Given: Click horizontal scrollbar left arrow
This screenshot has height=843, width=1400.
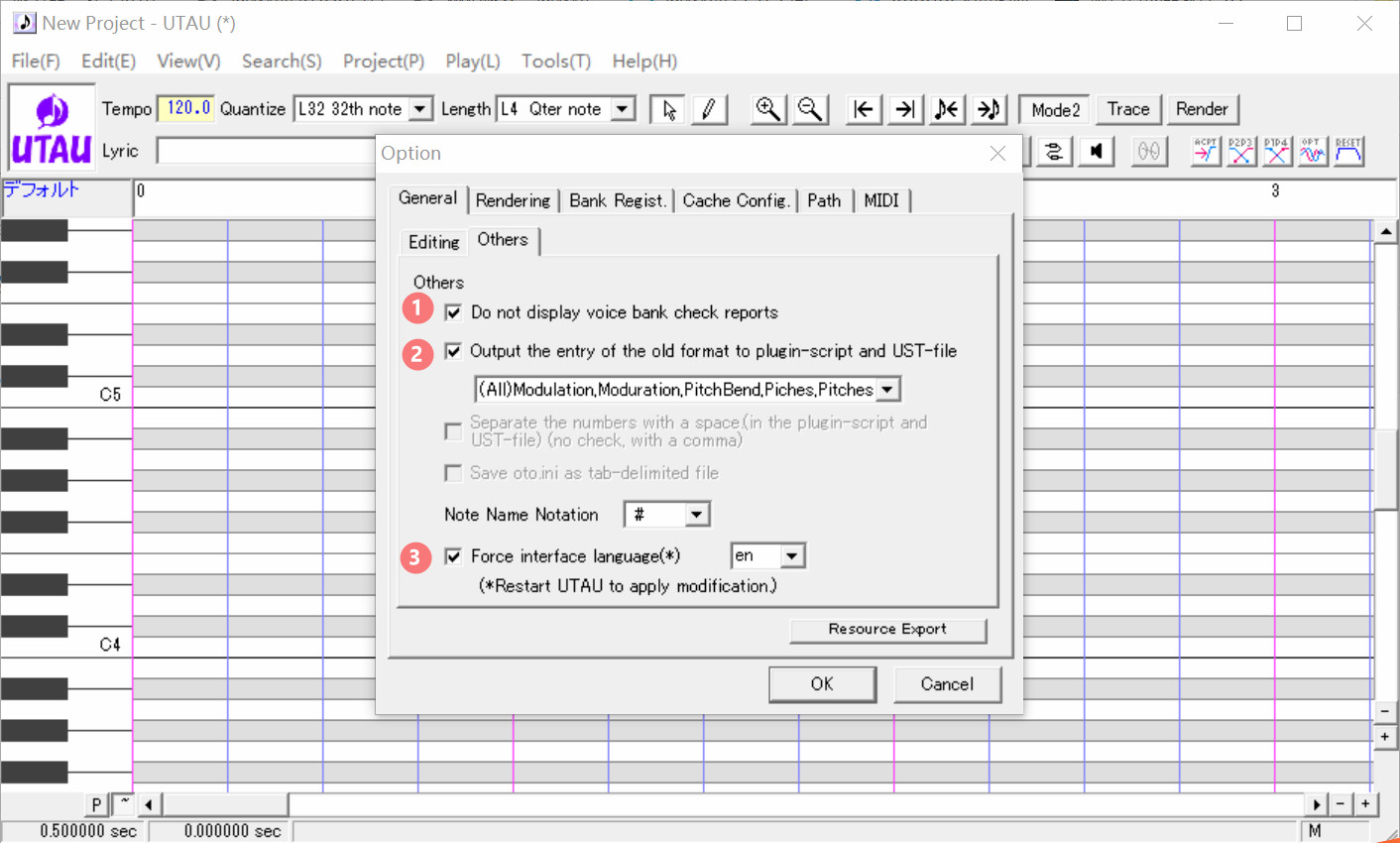Looking at the screenshot, I should coord(149,804).
